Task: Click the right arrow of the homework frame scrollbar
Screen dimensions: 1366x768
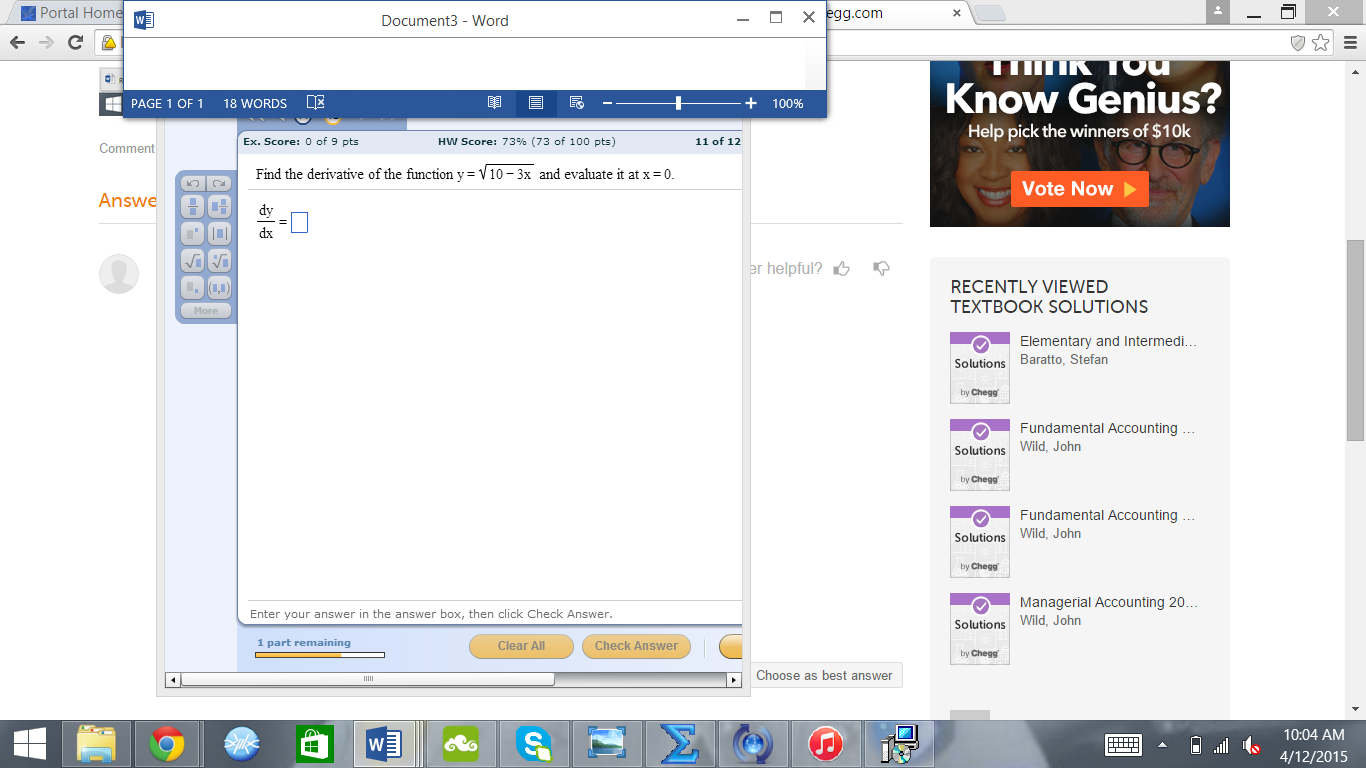Action: 734,680
